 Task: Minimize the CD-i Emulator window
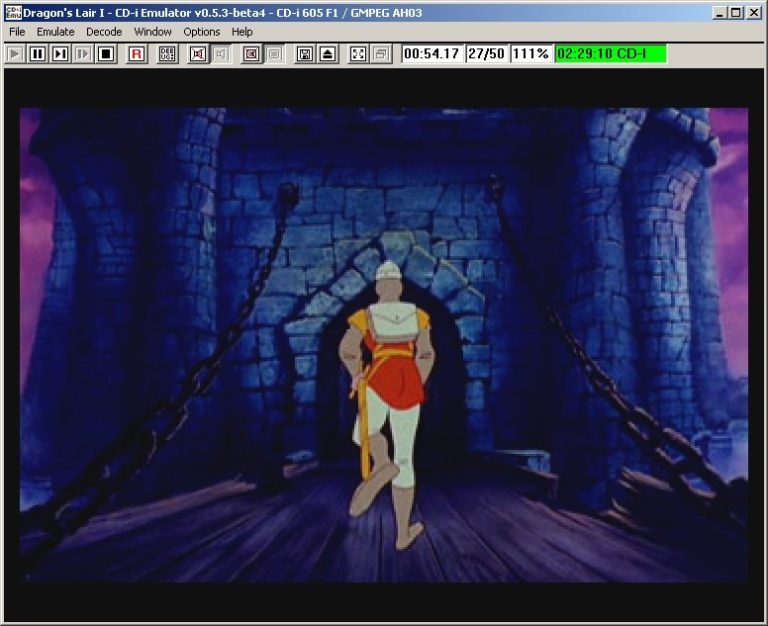tap(719, 13)
